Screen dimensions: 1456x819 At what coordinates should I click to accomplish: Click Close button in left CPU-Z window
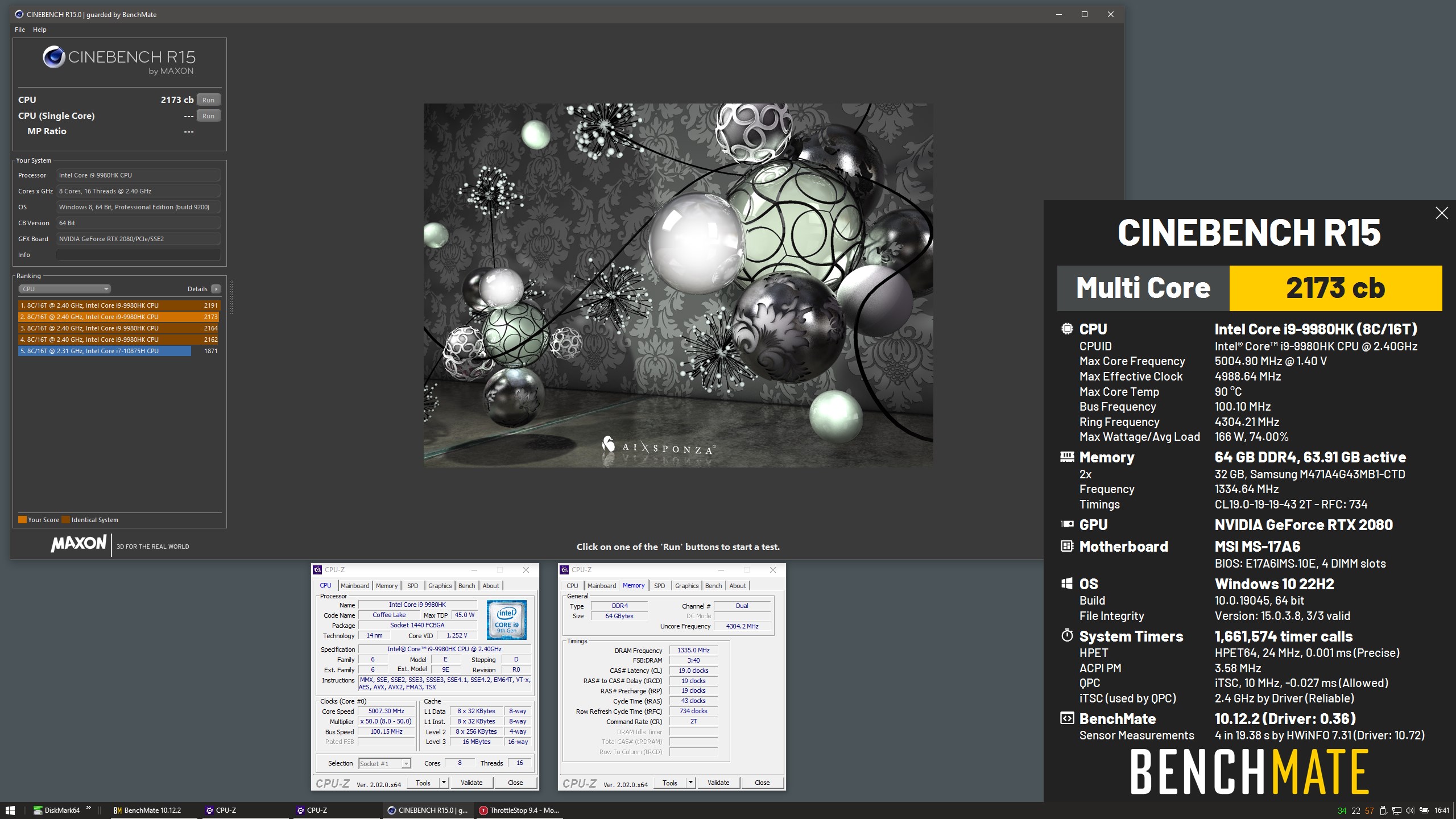[x=515, y=783]
